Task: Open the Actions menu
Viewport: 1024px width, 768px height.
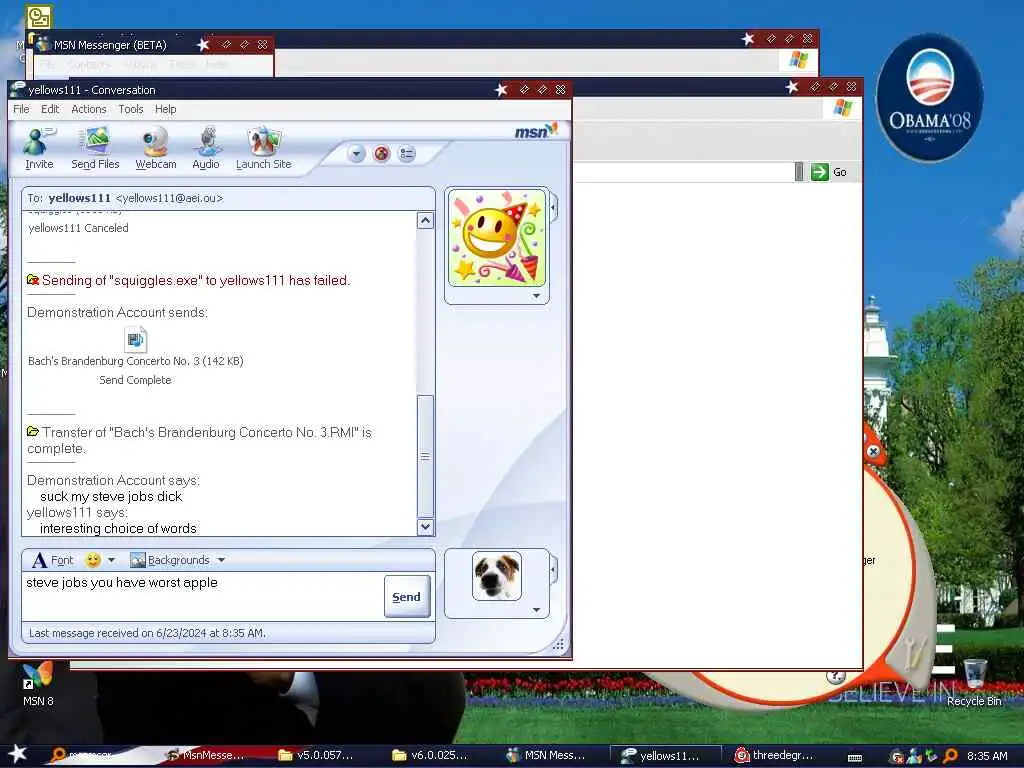Action: click(x=88, y=109)
